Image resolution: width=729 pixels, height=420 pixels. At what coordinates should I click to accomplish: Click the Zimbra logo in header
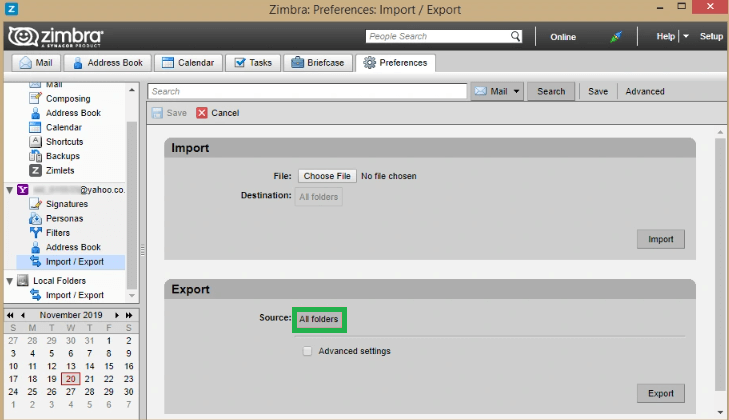(x=56, y=37)
